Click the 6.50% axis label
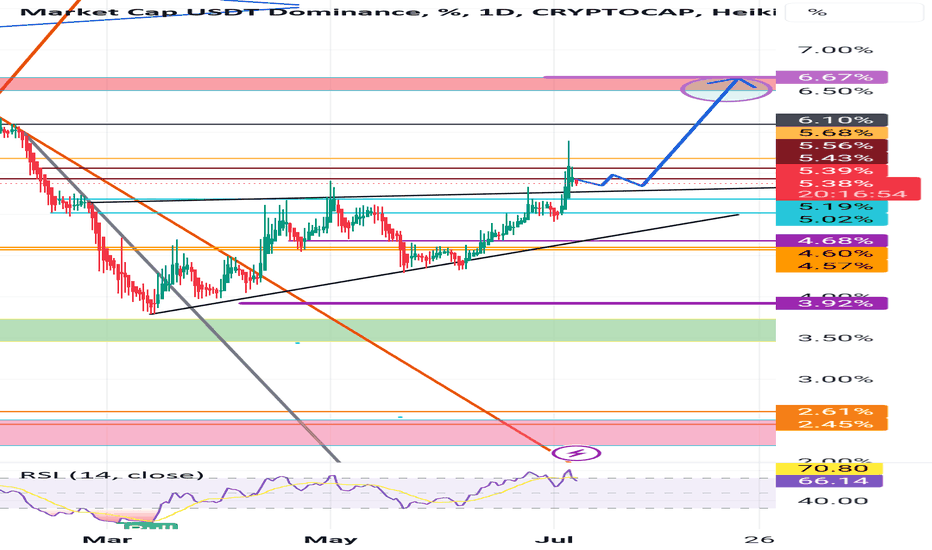Image resolution: width=932 pixels, height=550 pixels. (x=835, y=91)
